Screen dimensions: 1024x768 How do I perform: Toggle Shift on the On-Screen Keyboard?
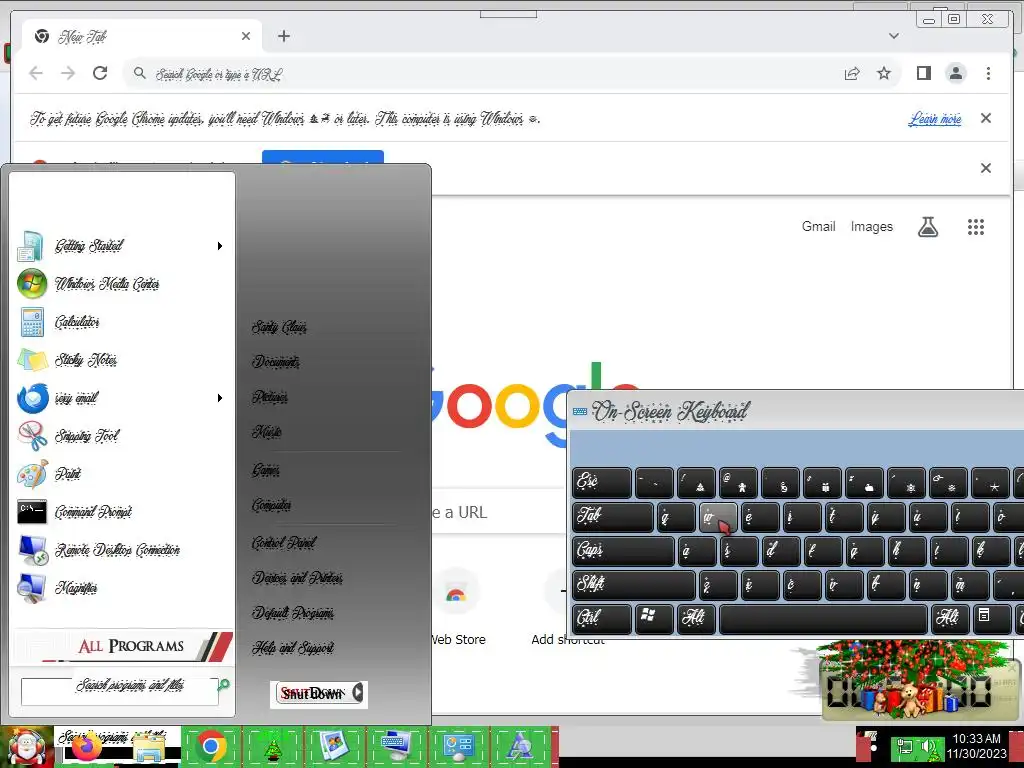[x=633, y=584]
